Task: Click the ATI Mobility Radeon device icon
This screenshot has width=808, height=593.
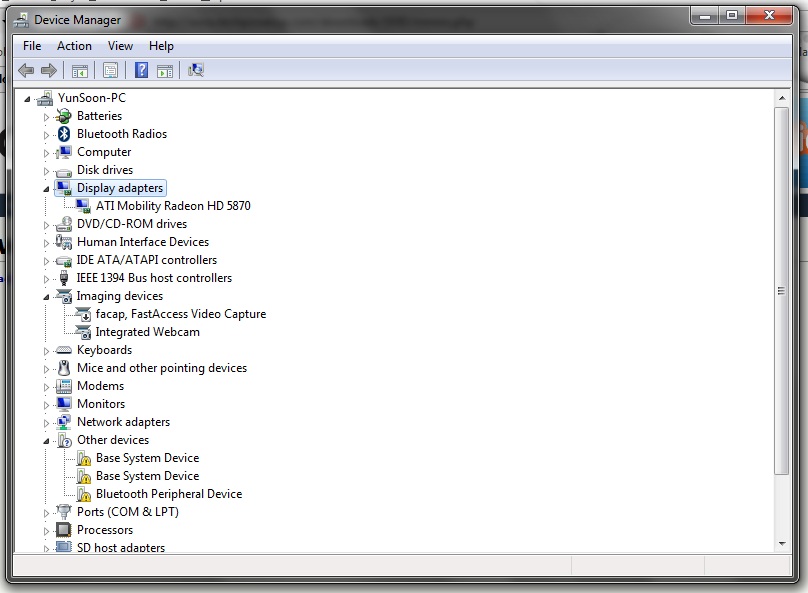Action: [x=83, y=206]
